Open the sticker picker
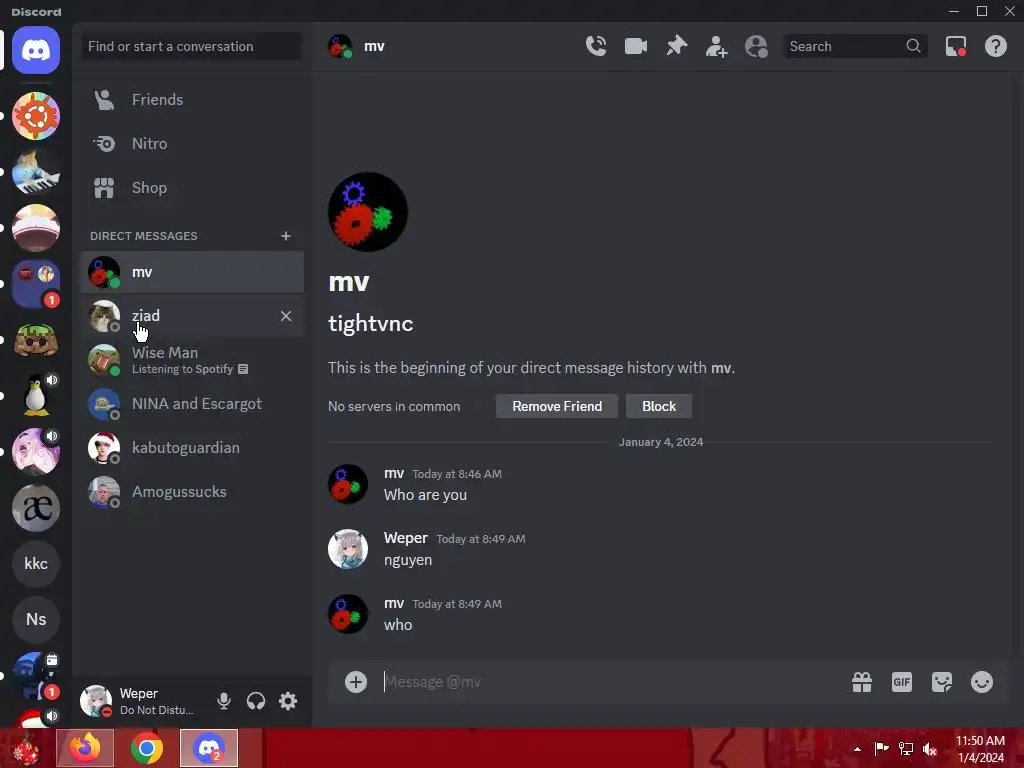Viewport: 1024px width, 768px height. 942,682
